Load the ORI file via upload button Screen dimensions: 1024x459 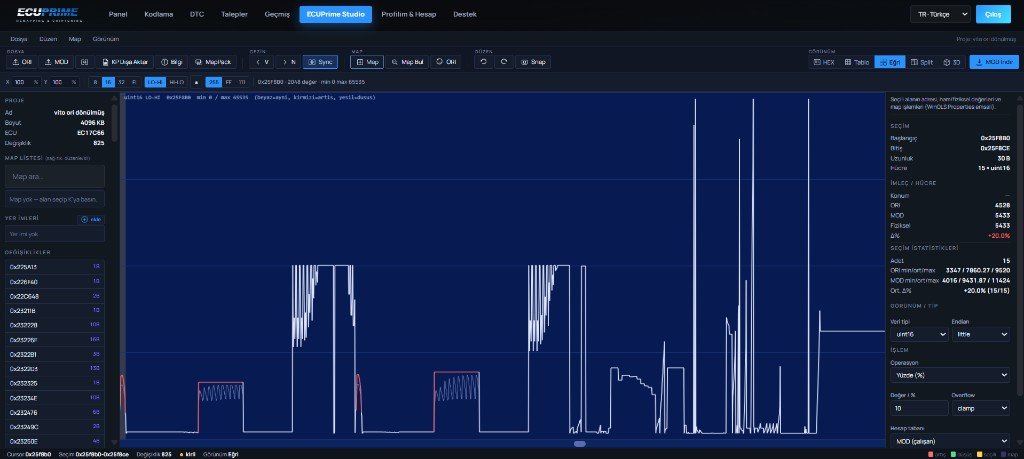(22, 62)
